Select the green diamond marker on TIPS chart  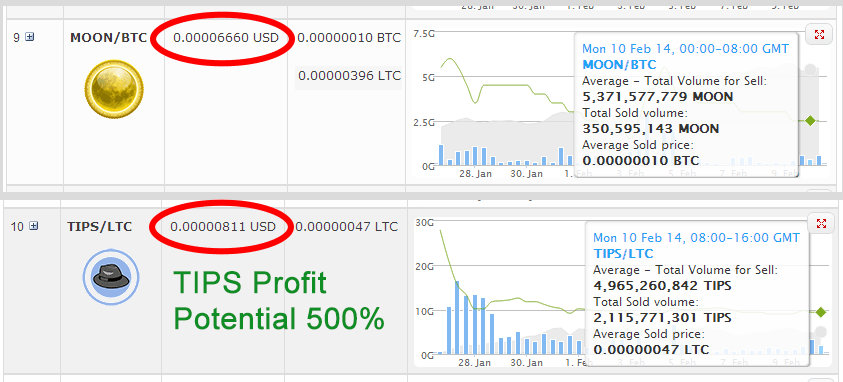pyautogui.click(x=821, y=312)
